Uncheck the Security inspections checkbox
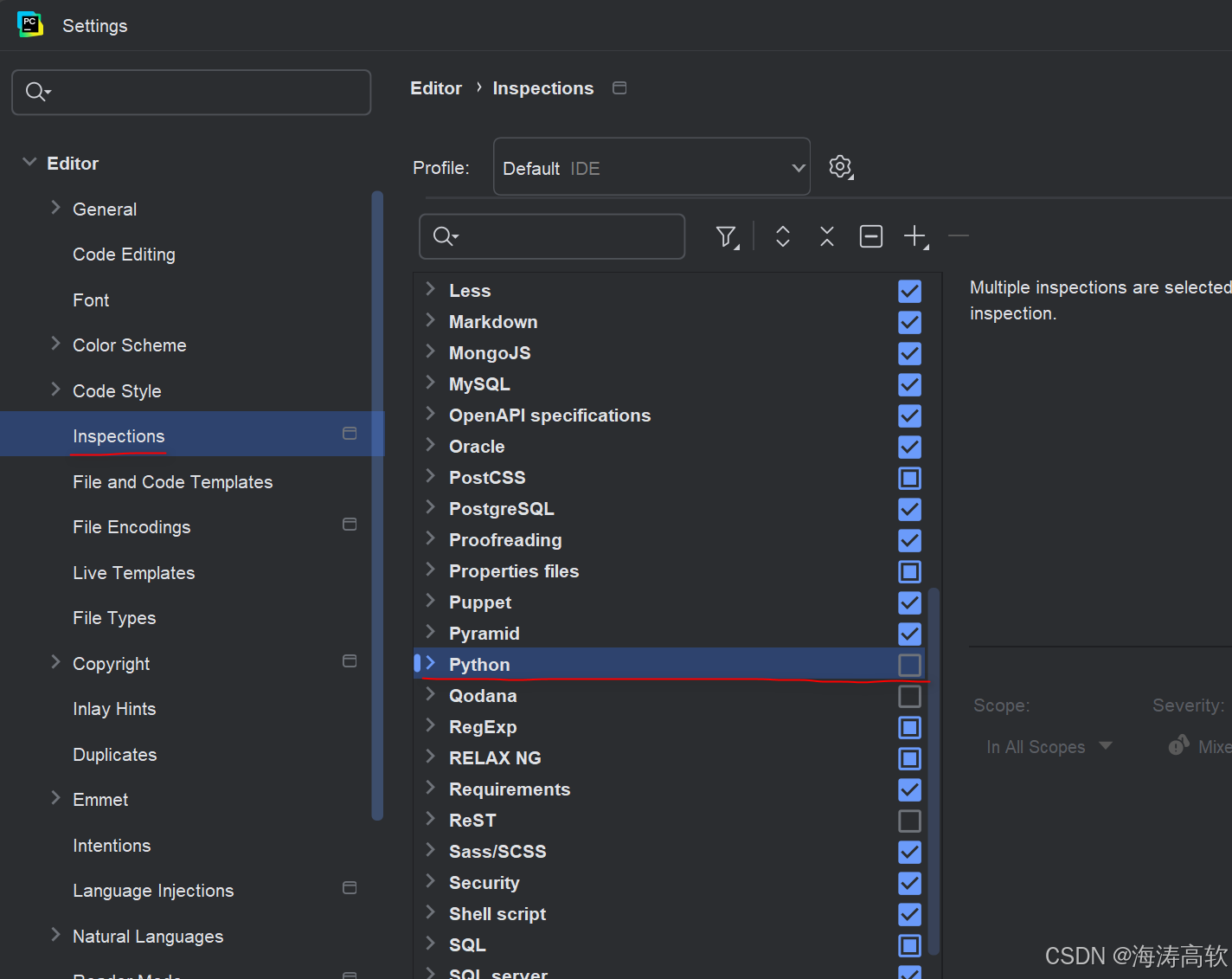The width and height of the screenshot is (1232, 979). click(x=909, y=883)
